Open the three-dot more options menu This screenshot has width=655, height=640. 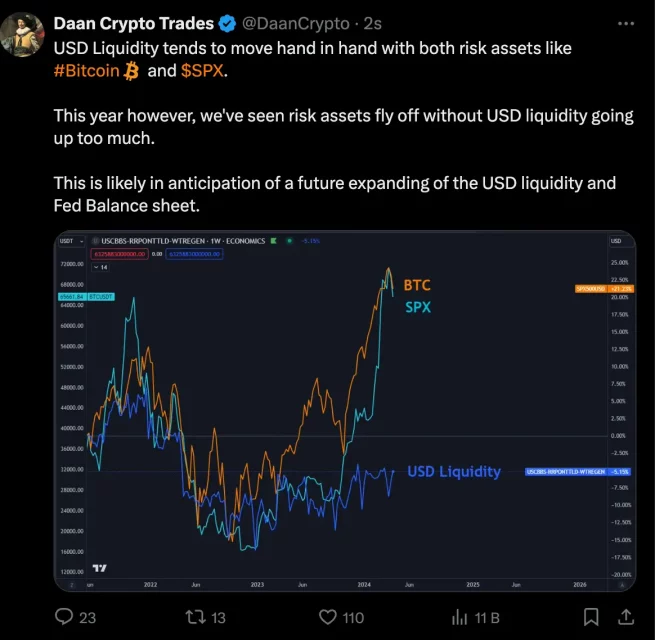pyautogui.click(x=626, y=24)
